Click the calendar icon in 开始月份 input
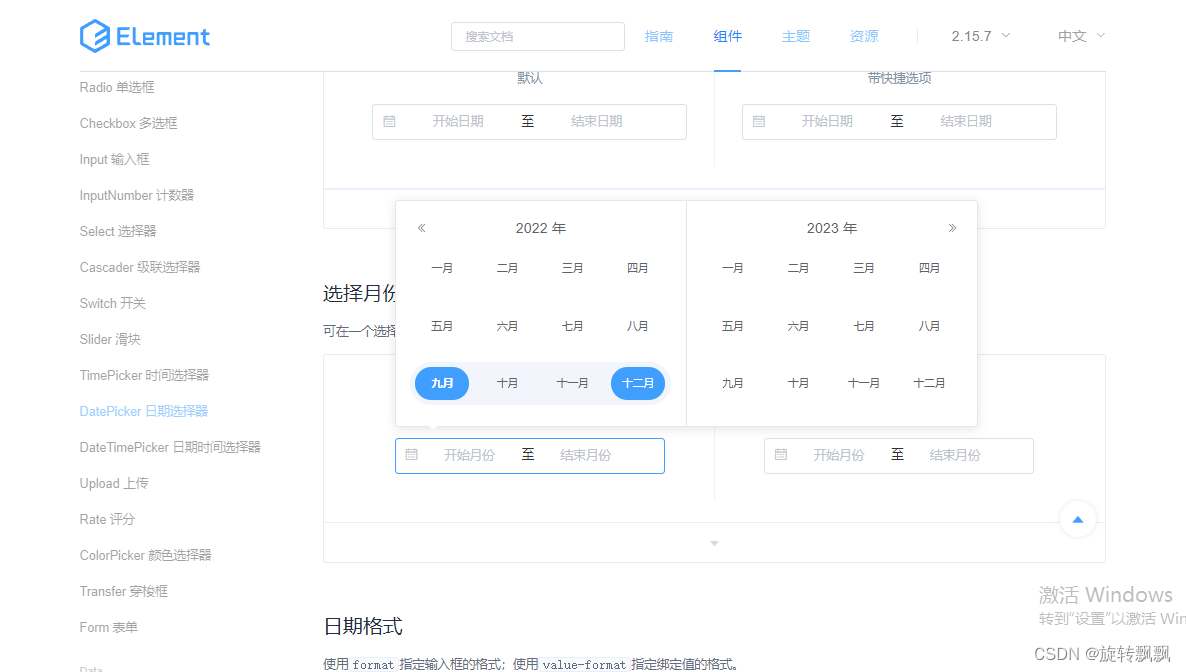1186x672 pixels. pos(411,455)
